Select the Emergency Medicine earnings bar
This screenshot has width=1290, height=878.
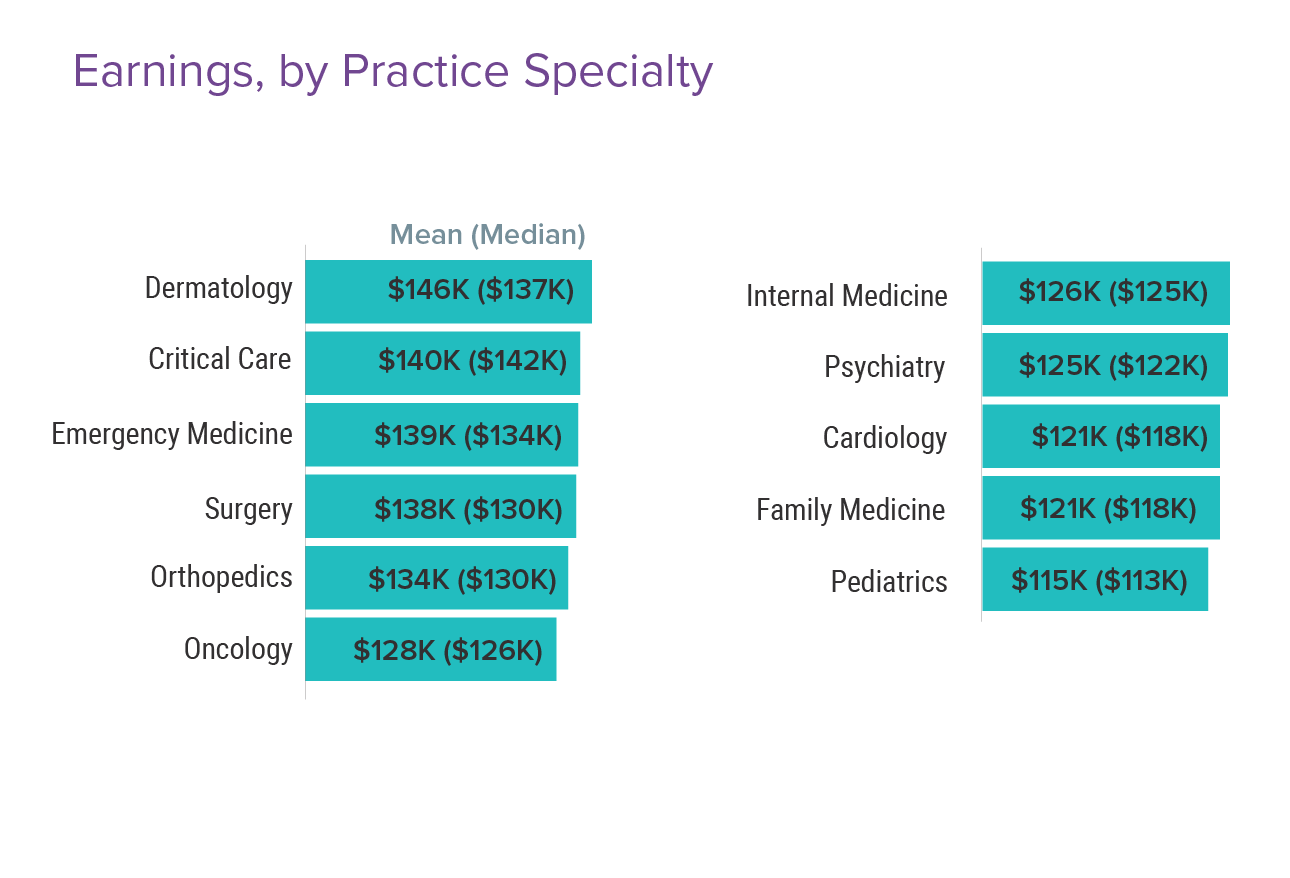[441, 435]
